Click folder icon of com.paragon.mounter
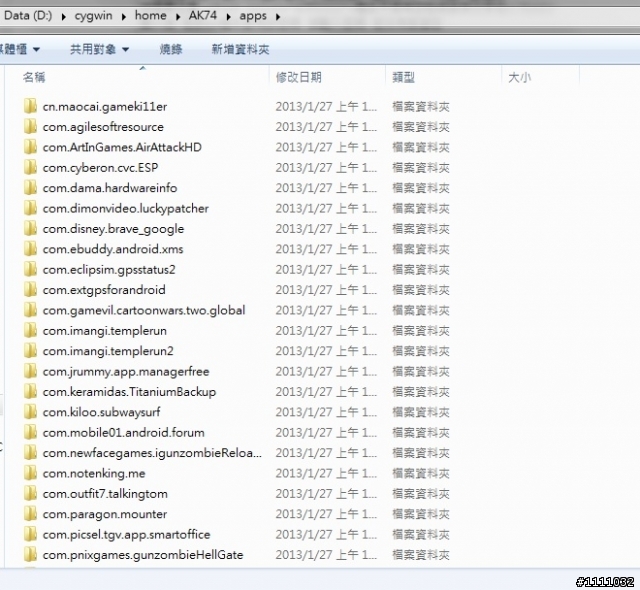Screen dimensions: 640x590 click(31, 514)
